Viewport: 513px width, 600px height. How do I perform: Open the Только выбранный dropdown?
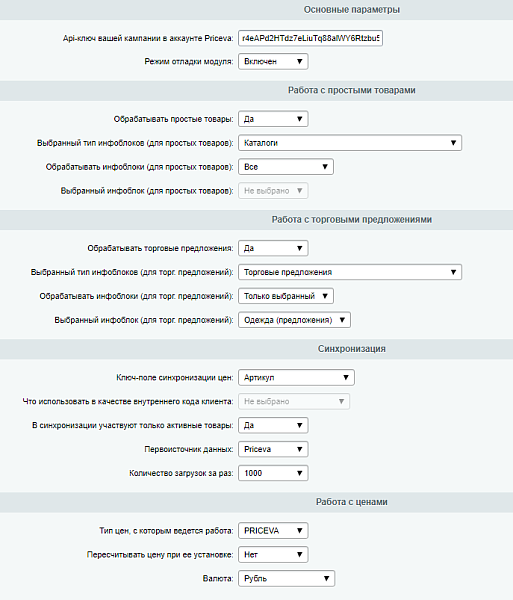(286, 296)
